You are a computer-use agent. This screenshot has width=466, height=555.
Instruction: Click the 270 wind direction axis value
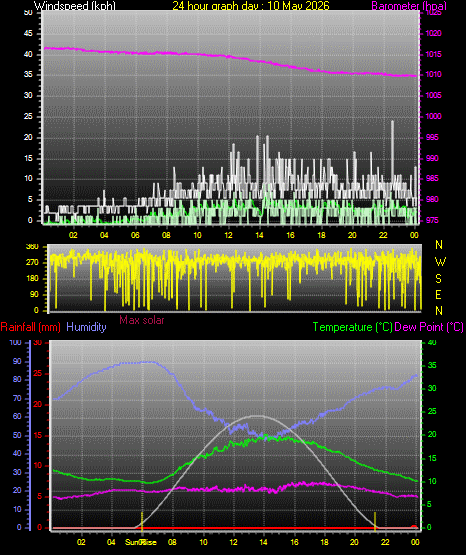(32, 263)
